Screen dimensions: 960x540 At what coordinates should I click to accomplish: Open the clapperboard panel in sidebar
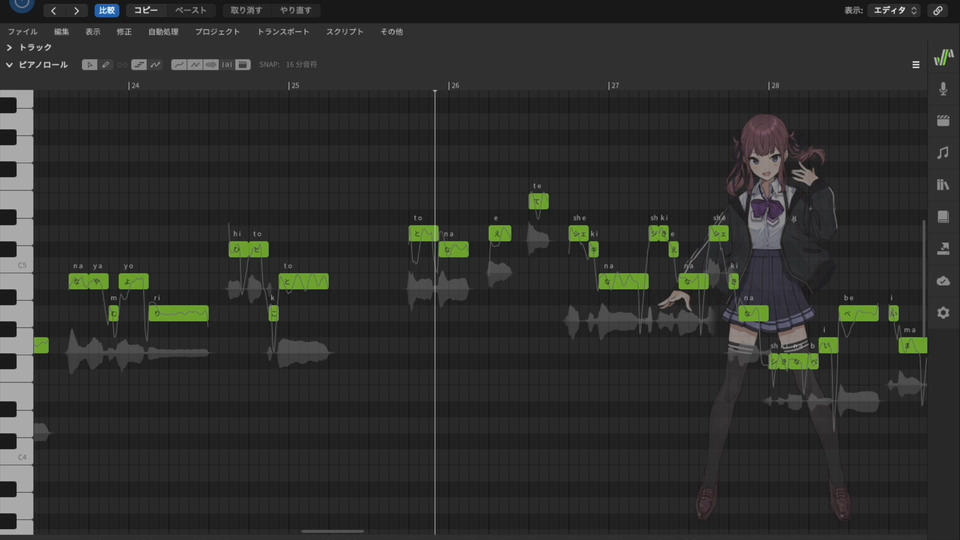coord(943,121)
